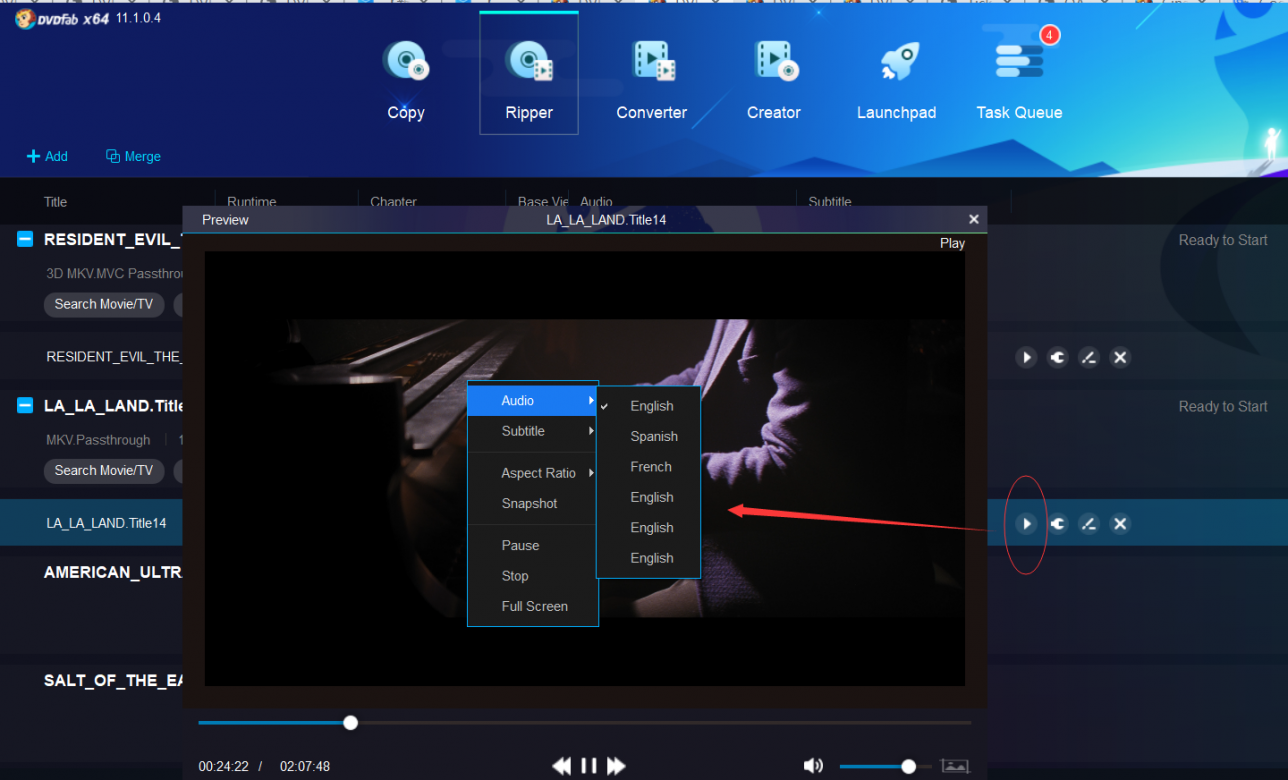Click the DVDFab logo icon
The width and height of the screenshot is (1288, 780).
click(24, 18)
